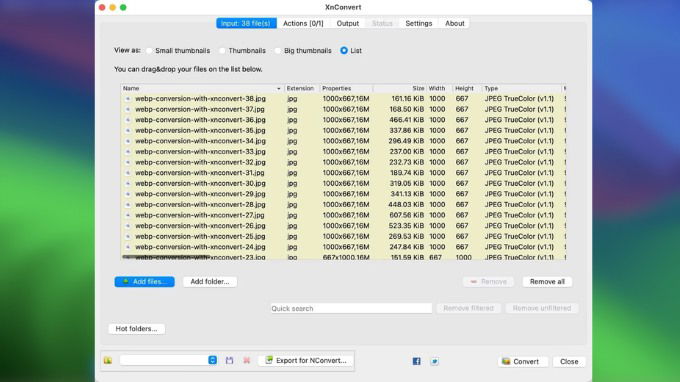Click the file icon beside webp-conversion-with-xnconvert-36.jpg
The height and width of the screenshot is (382, 680).
[128, 120]
